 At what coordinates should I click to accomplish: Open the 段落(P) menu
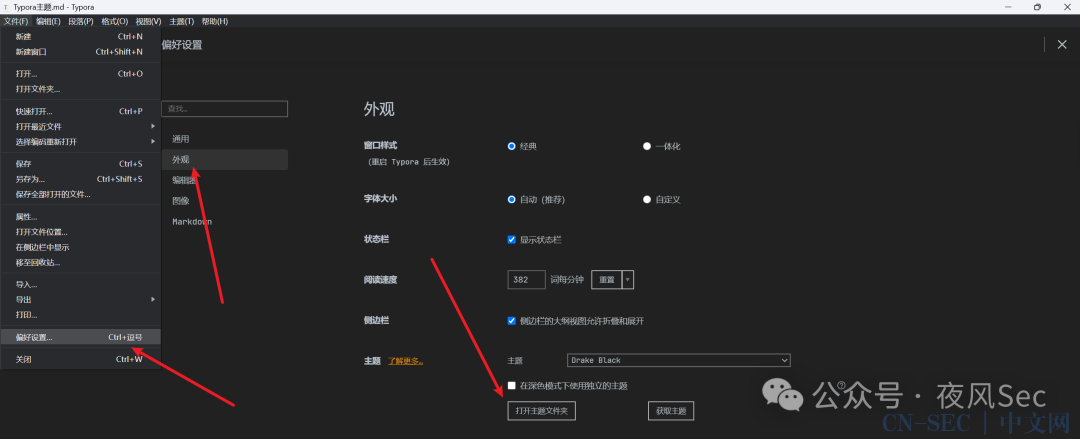click(81, 21)
